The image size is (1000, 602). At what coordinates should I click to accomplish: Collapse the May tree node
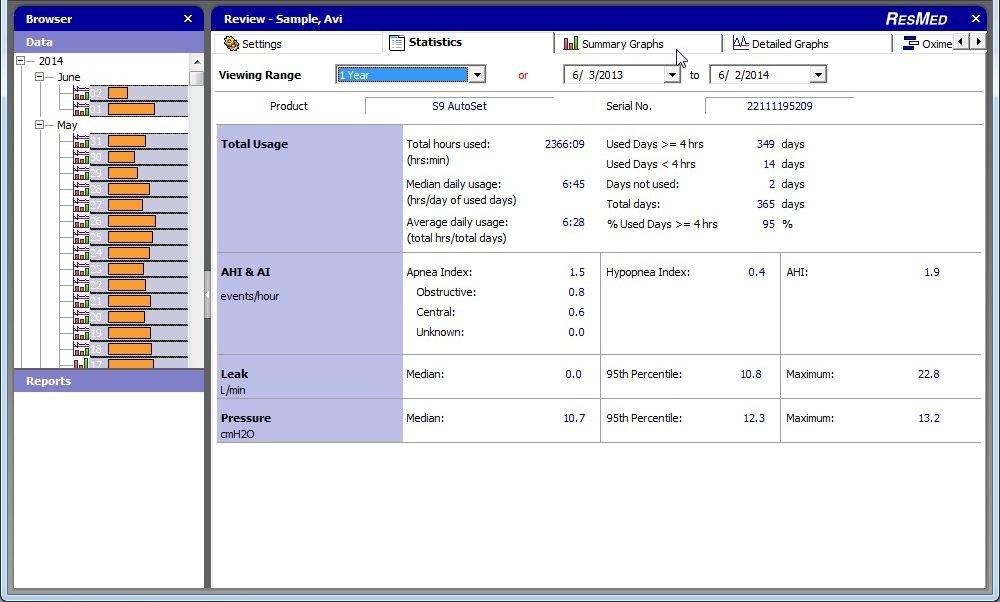coord(40,124)
